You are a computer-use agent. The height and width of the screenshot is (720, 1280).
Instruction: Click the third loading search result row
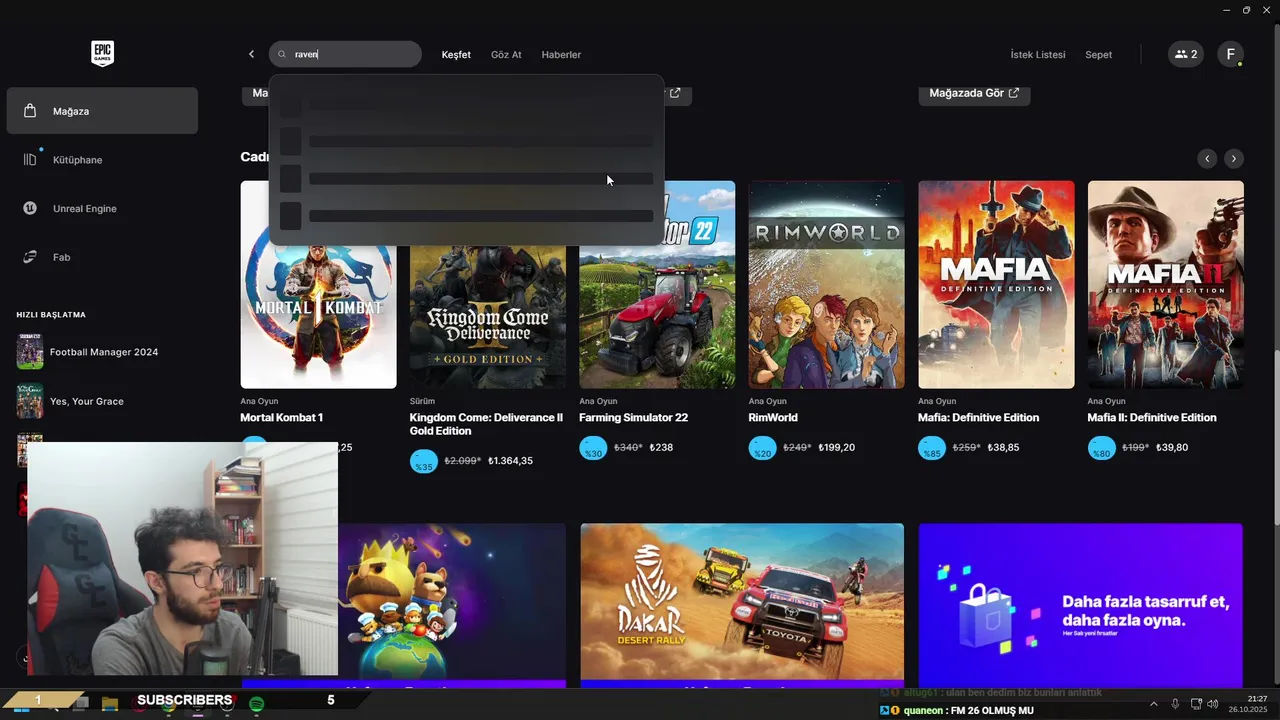466,179
